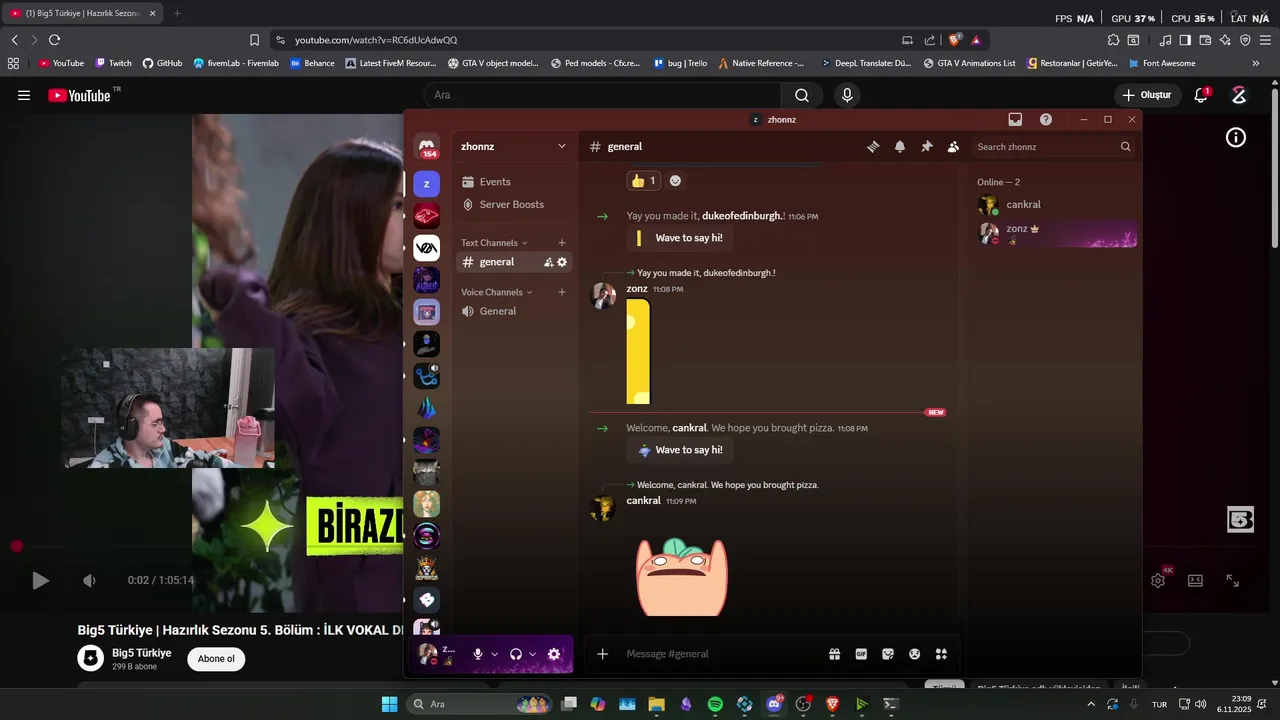Open Twitch bookmark link
Screen dimensions: 1280x720
[113, 63]
